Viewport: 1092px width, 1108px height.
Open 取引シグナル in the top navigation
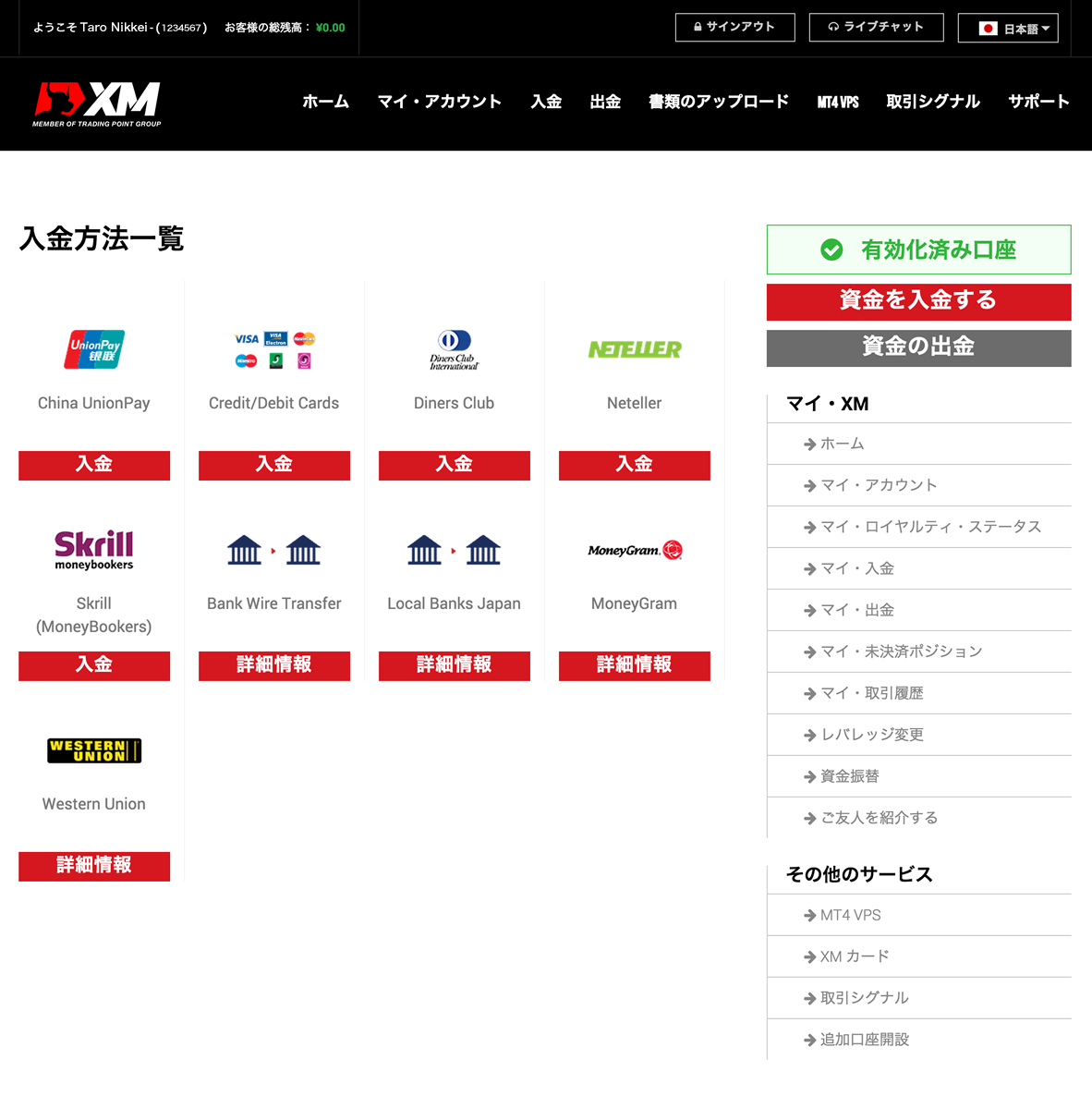(x=933, y=102)
